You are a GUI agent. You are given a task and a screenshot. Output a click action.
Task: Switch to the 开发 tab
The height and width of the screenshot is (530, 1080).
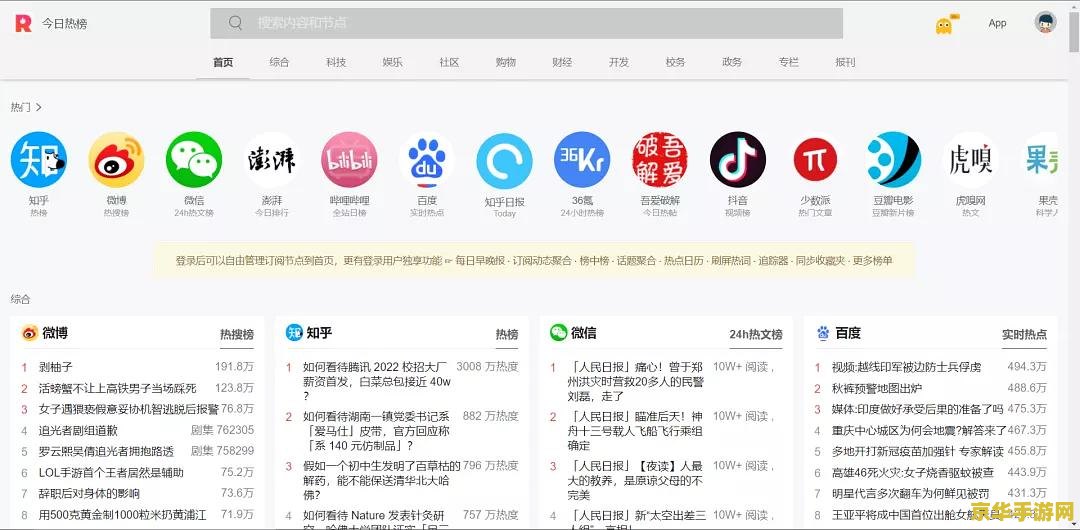tap(619, 62)
